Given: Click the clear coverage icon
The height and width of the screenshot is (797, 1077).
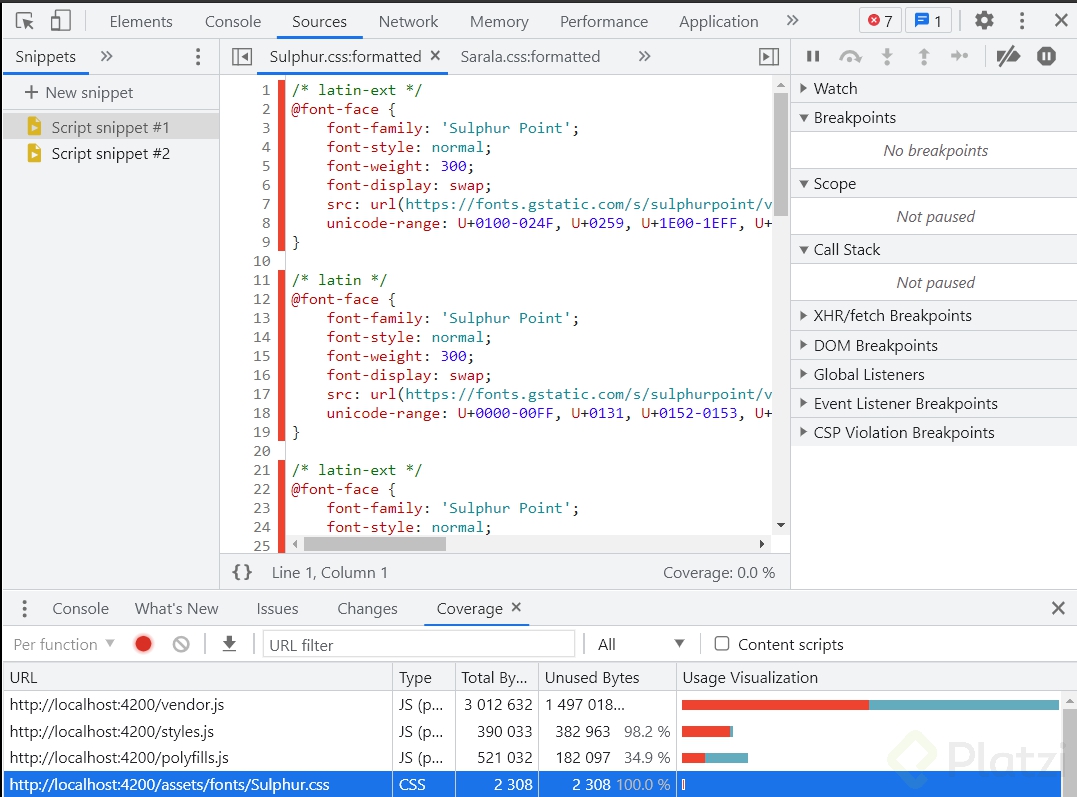Looking at the screenshot, I should point(181,644).
